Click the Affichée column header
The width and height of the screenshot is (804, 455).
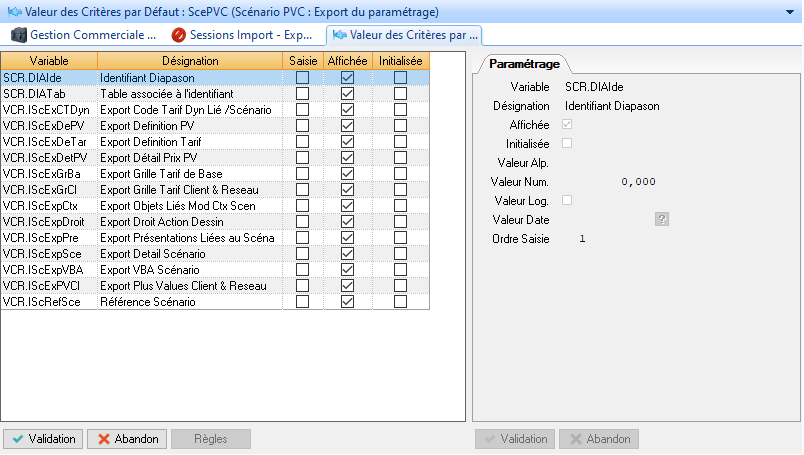(x=348, y=61)
